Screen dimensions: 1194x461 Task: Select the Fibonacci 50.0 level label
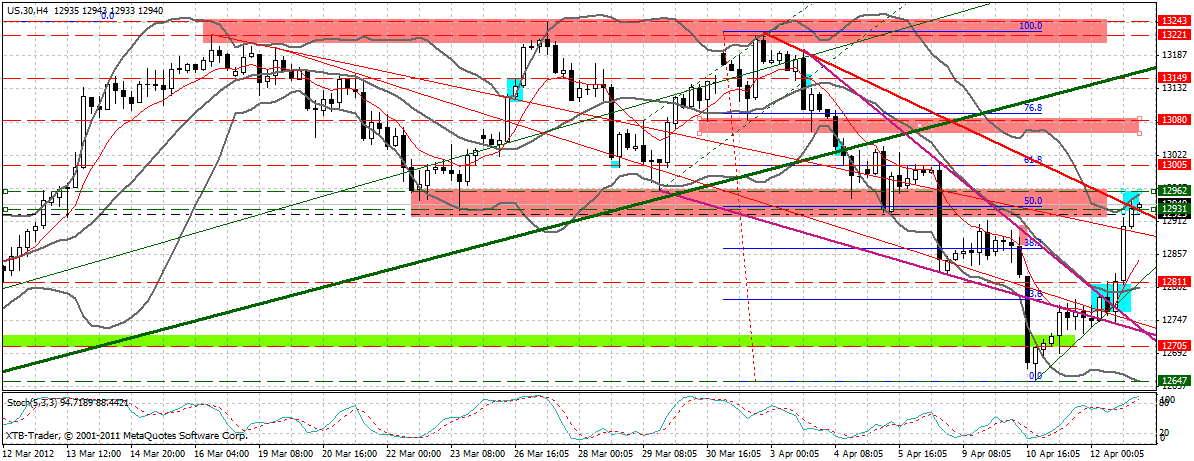point(1033,201)
